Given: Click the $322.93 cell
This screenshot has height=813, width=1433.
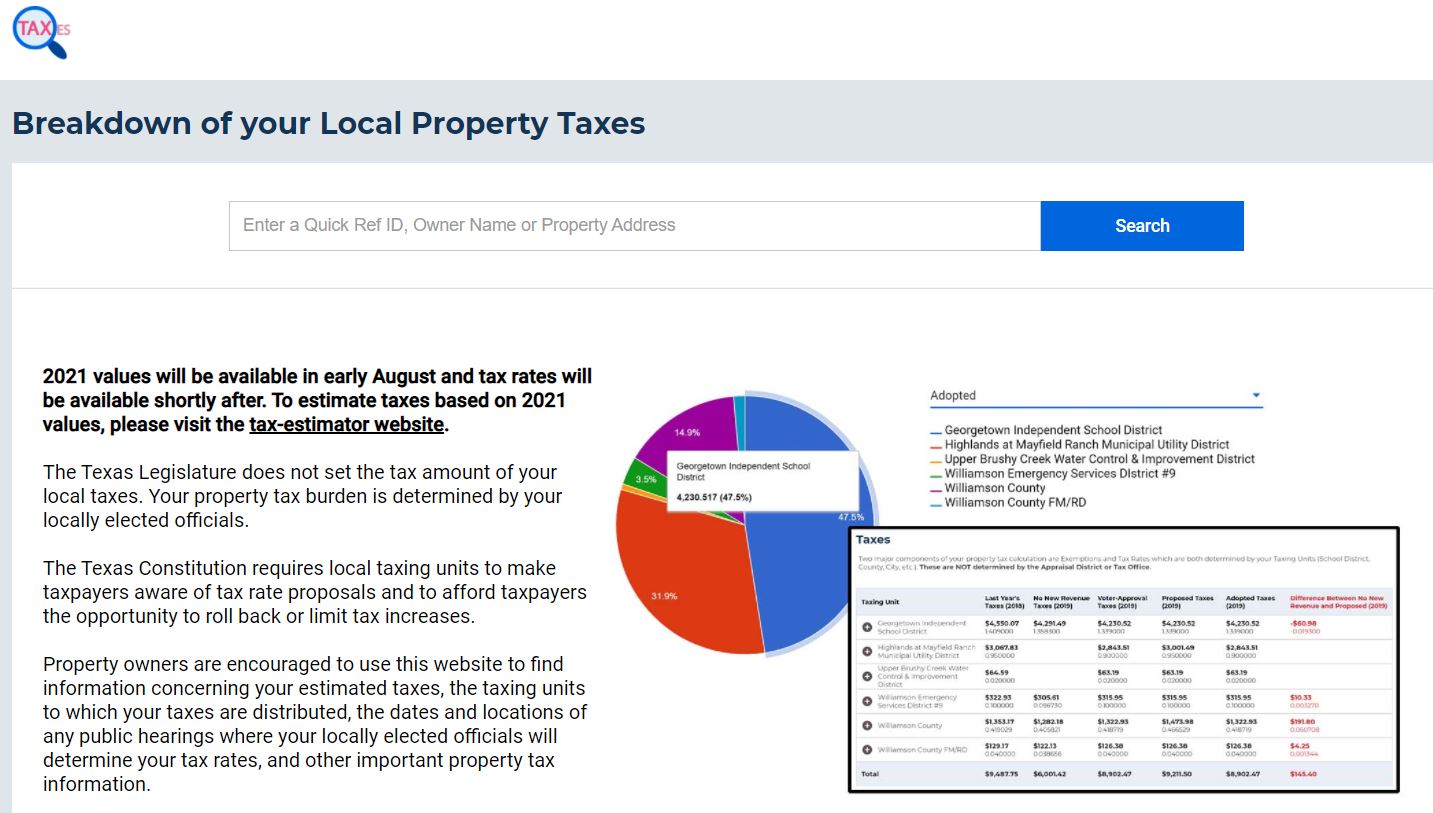Looking at the screenshot, I should [x=999, y=697].
